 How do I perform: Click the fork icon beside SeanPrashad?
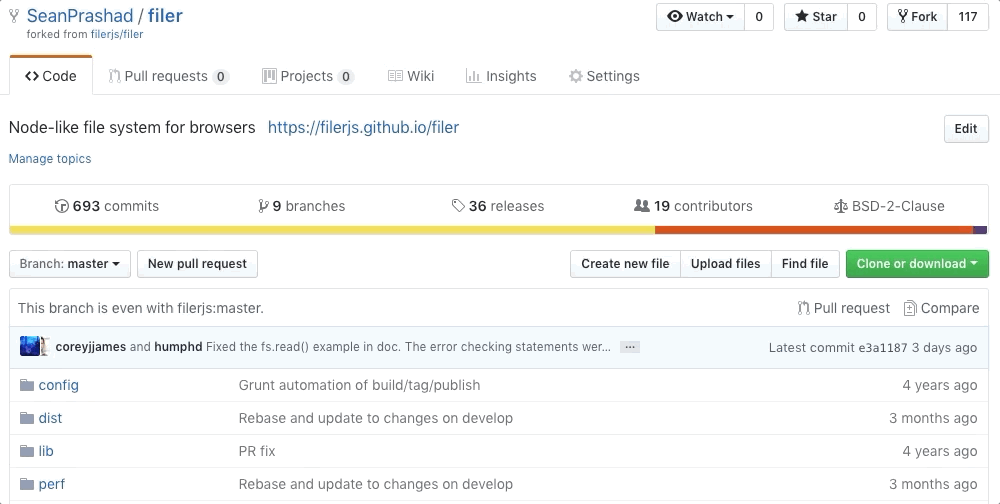[x=14, y=16]
